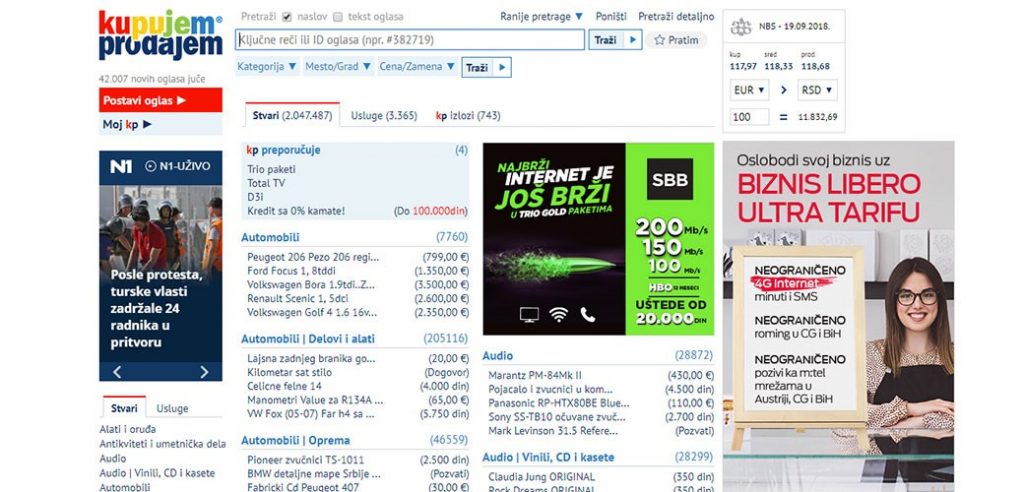This screenshot has width=1024, height=492.
Task: Click 'Pretraži detaljno' link
Action: click(x=676, y=16)
